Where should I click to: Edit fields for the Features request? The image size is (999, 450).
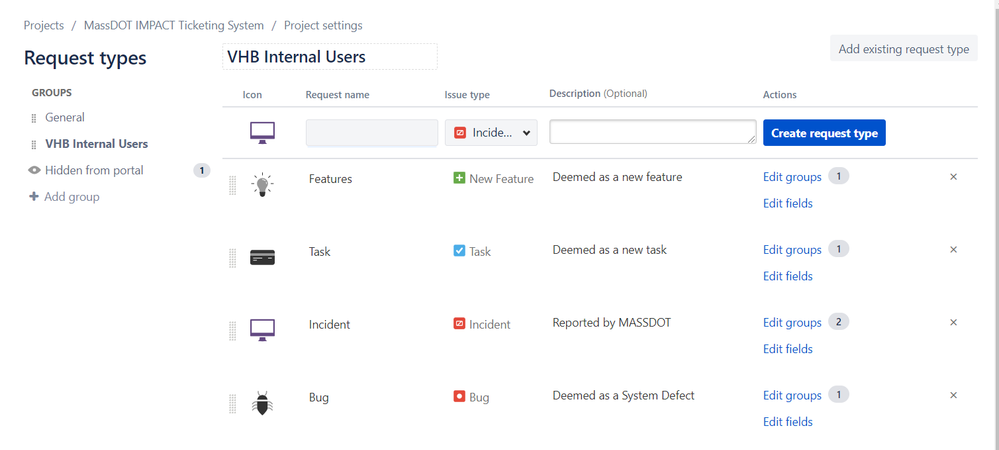point(788,203)
